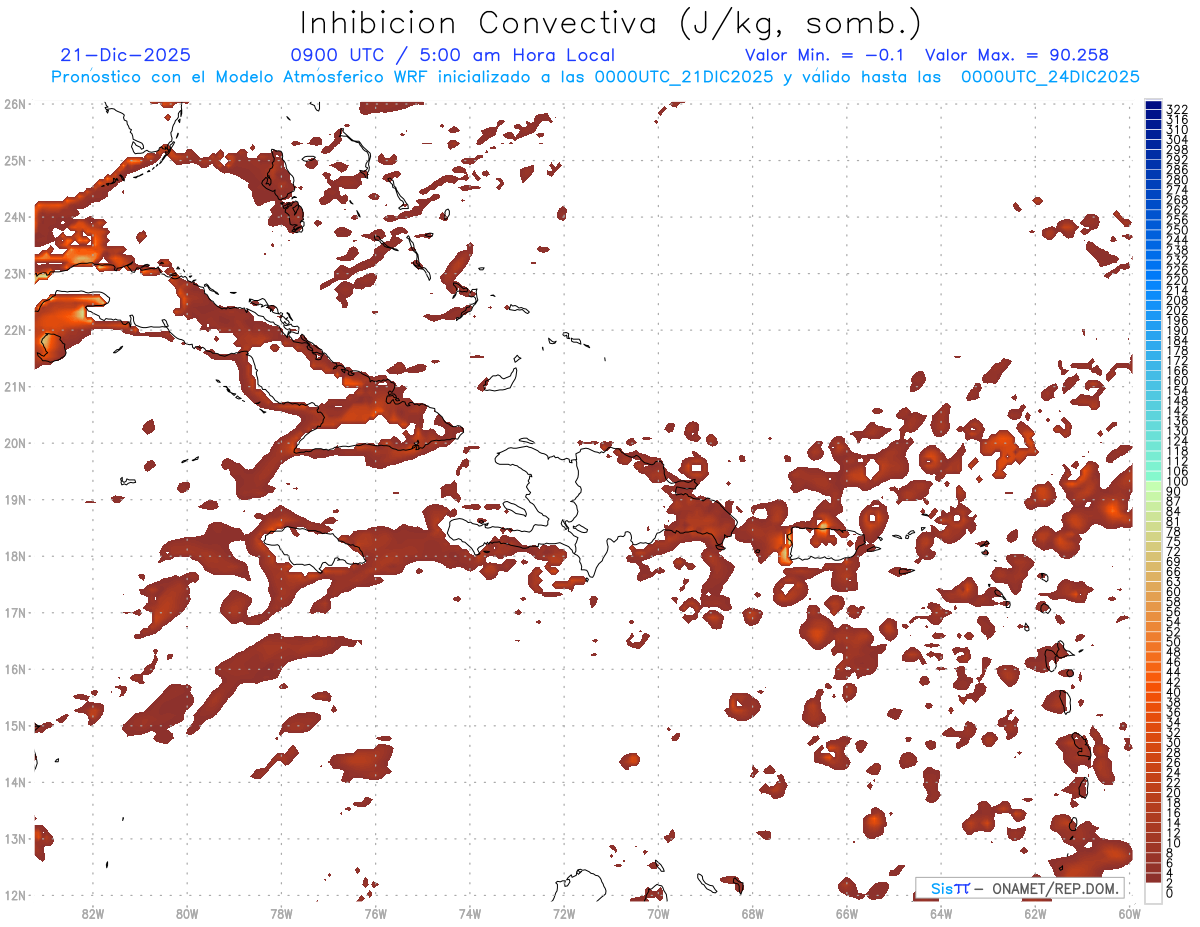
Task: Click the legend value '20'
Action: tap(1174, 792)
